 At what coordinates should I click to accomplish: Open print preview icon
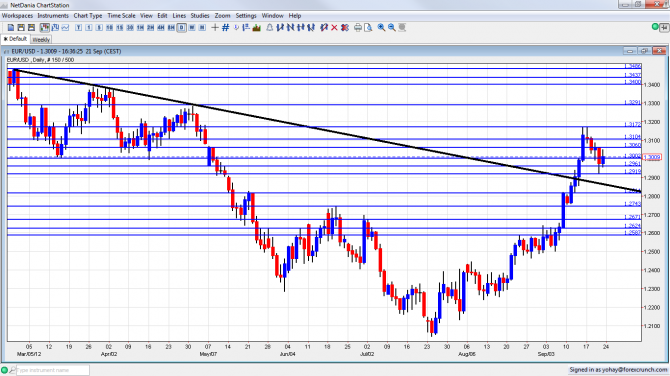[x=368, y=27]
